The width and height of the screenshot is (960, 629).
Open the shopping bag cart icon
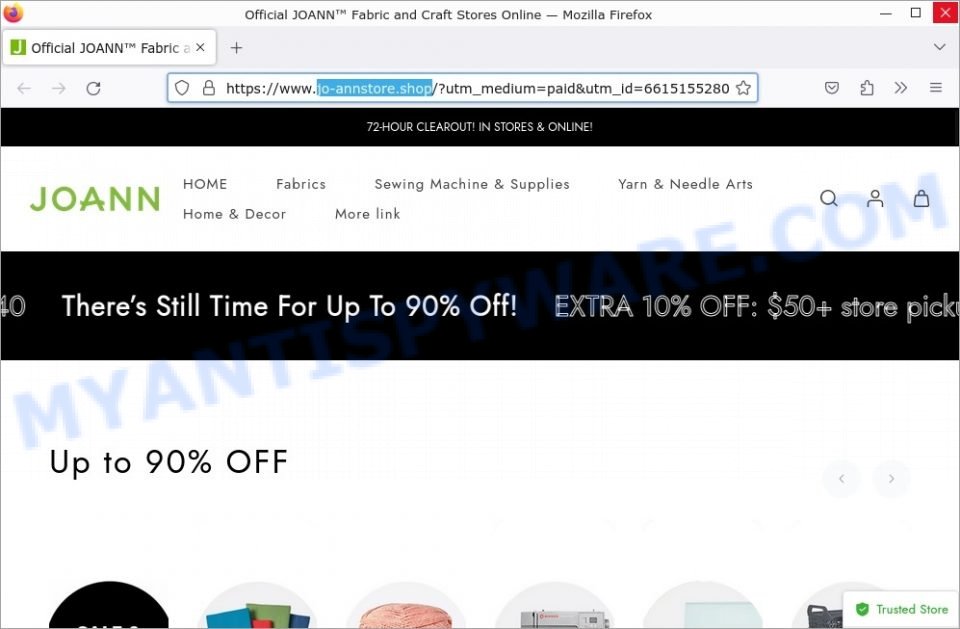tap(921, 198)
